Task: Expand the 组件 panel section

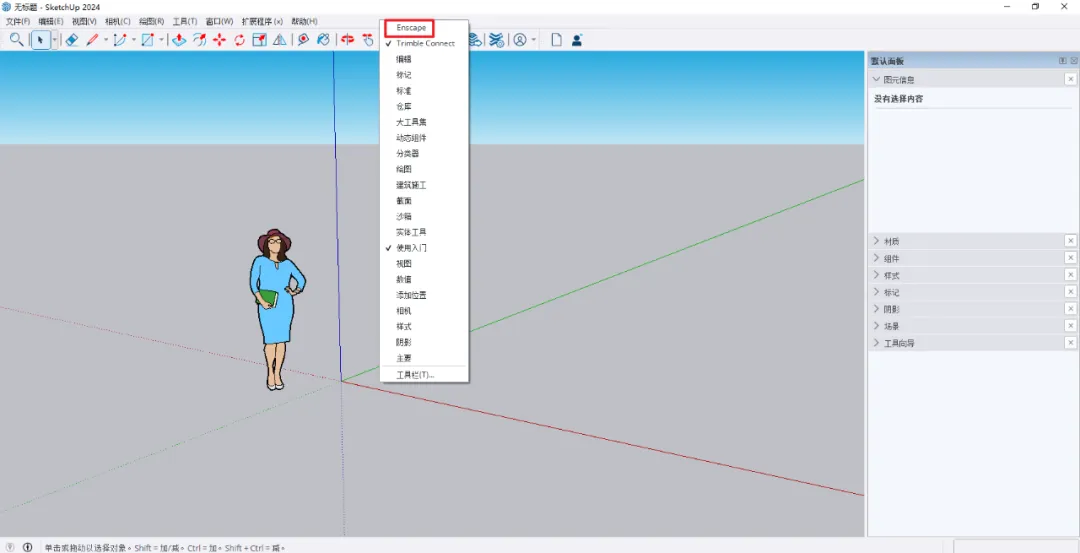Action: point(877,258)
